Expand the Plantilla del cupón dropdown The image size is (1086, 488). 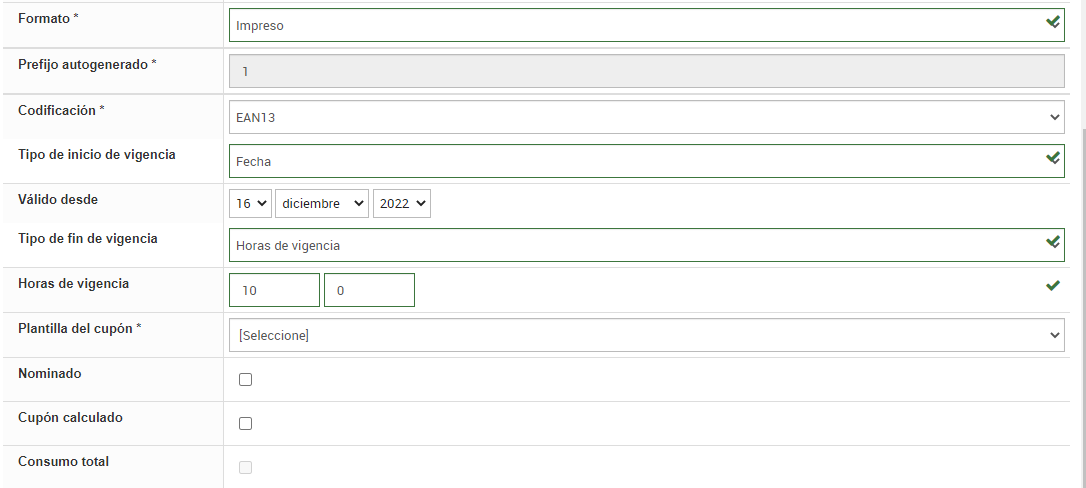[646, 335]
